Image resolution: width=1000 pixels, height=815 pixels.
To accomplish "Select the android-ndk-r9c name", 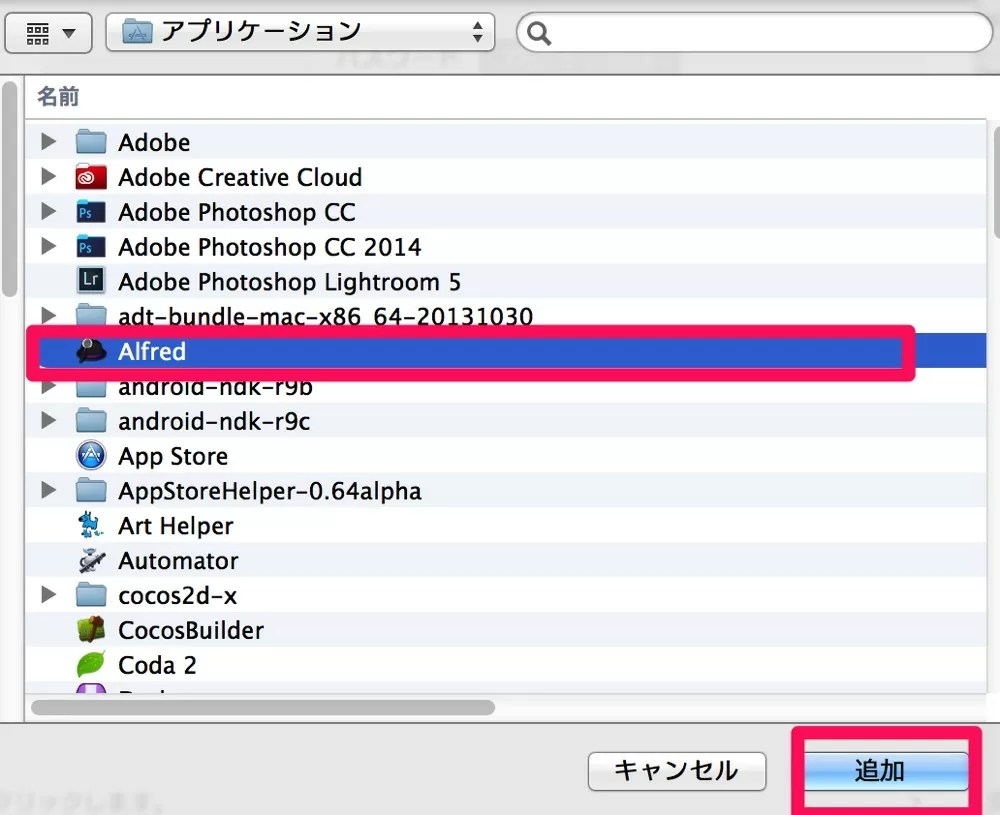I will tap(214, 422).
